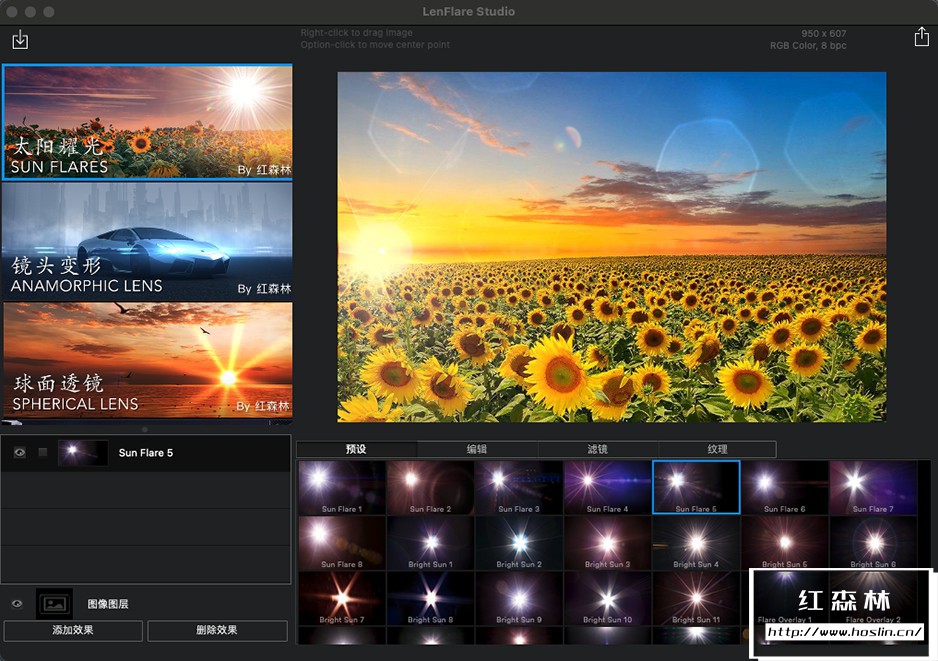Select the Sun Flare 1 preset

coord(341,488)
